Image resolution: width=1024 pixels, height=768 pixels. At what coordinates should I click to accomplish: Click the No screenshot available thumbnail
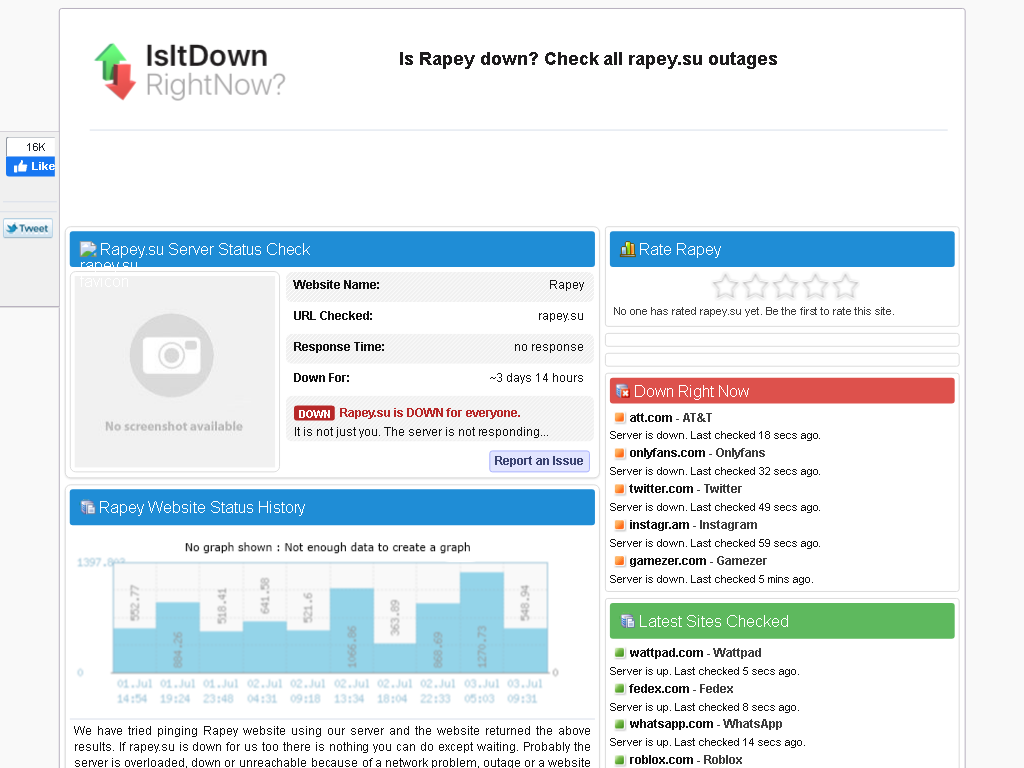[174, 372]
